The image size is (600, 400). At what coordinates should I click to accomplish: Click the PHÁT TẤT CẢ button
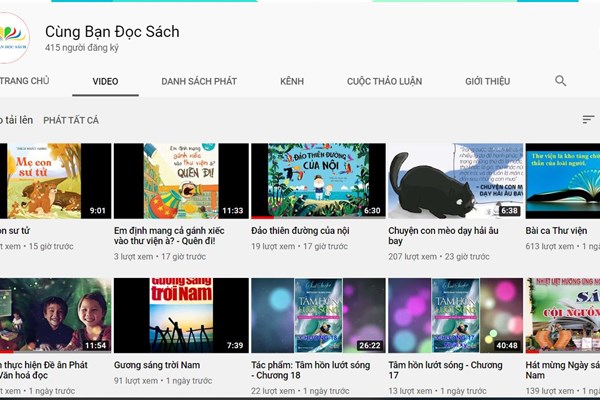pos(71,120)
